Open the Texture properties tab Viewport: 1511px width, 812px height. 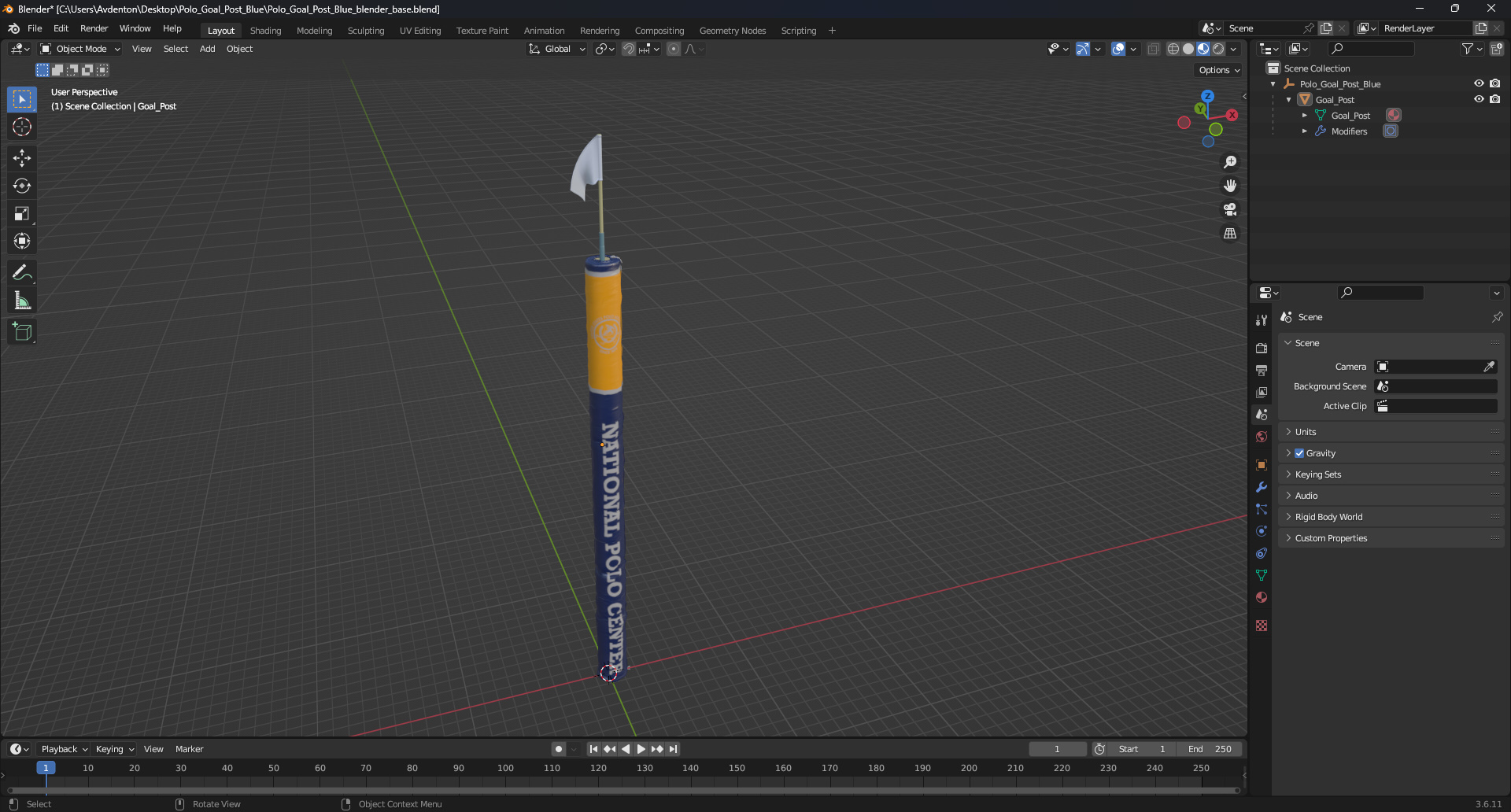[1262, 626]
